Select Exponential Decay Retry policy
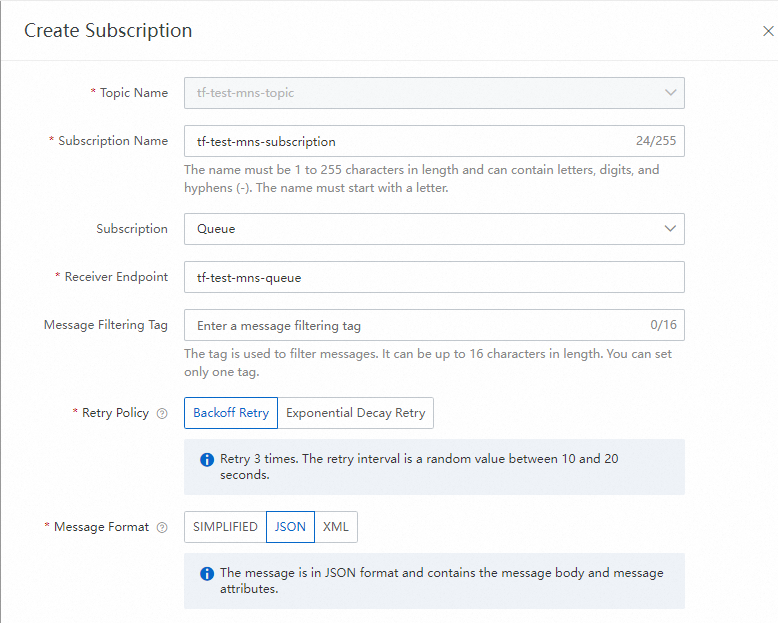The height and width of the screenshot is (623, 778). [x=355, y=413]
